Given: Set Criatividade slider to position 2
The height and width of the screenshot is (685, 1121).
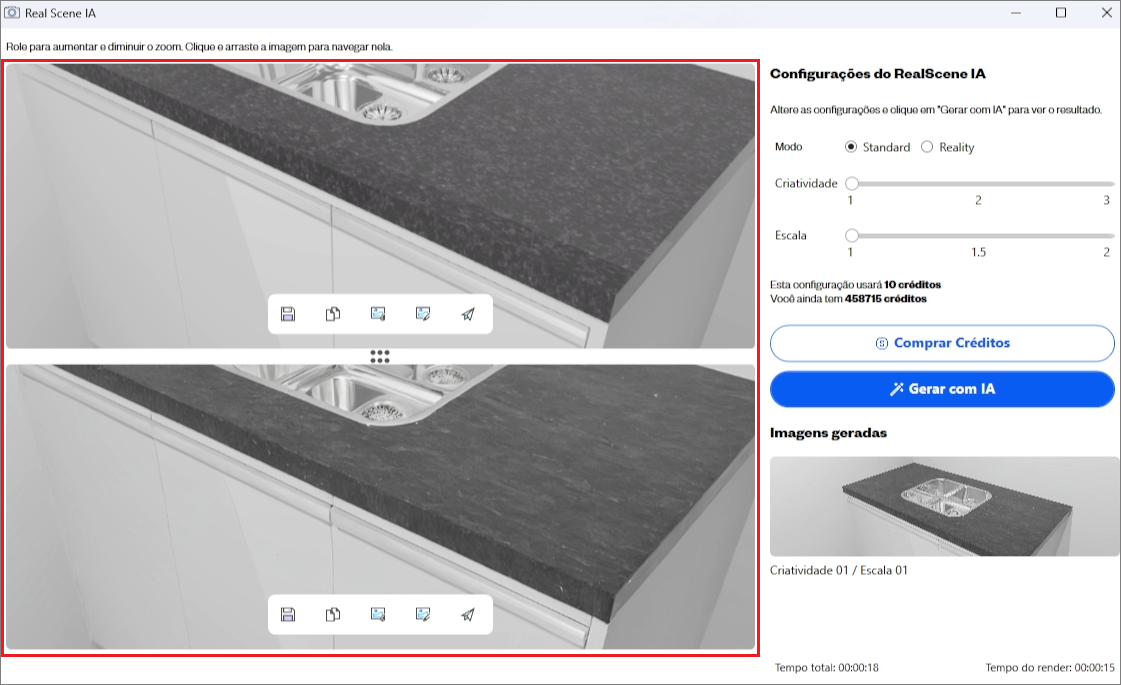Looking at the screenshot, I should tap(978, 184).
